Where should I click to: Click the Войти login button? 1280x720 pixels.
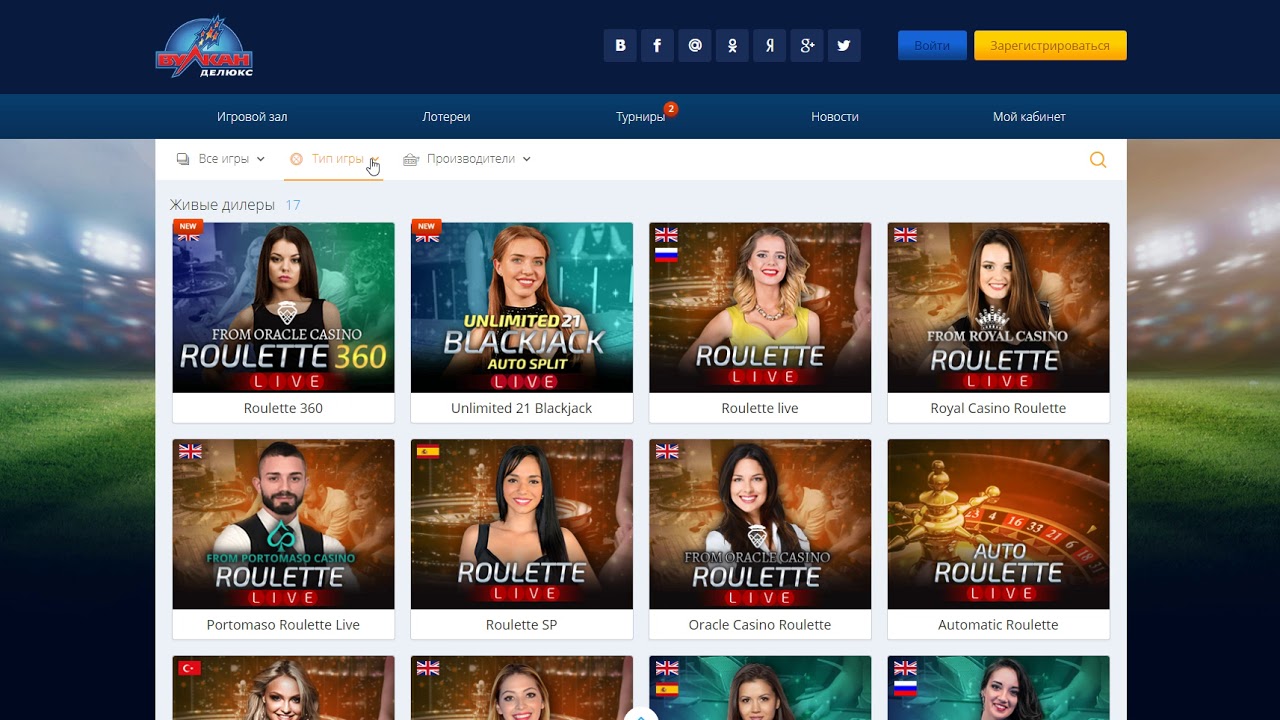(932, 46)
